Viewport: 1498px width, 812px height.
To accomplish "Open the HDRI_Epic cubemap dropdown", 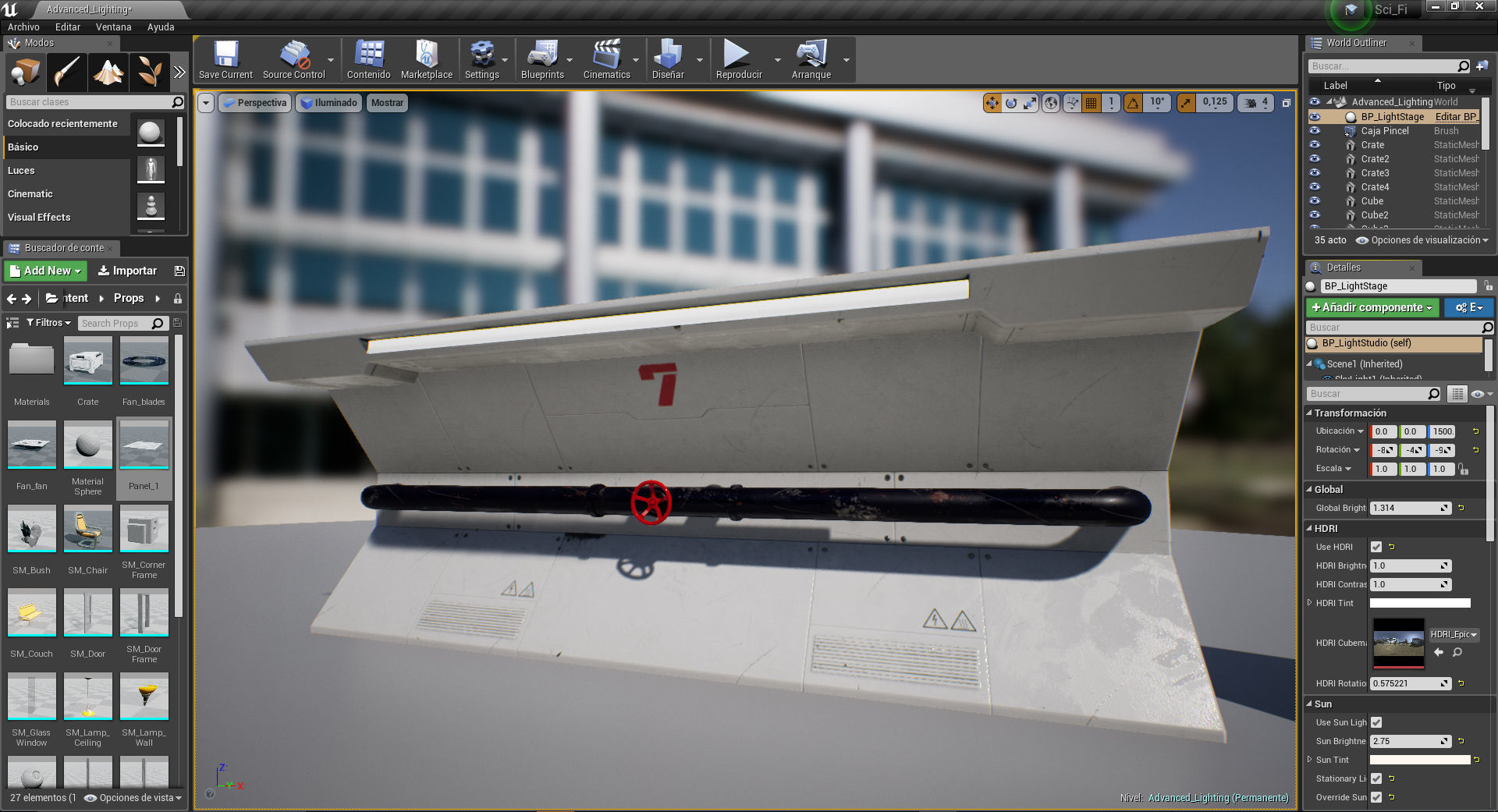I will coord(1454,634).
